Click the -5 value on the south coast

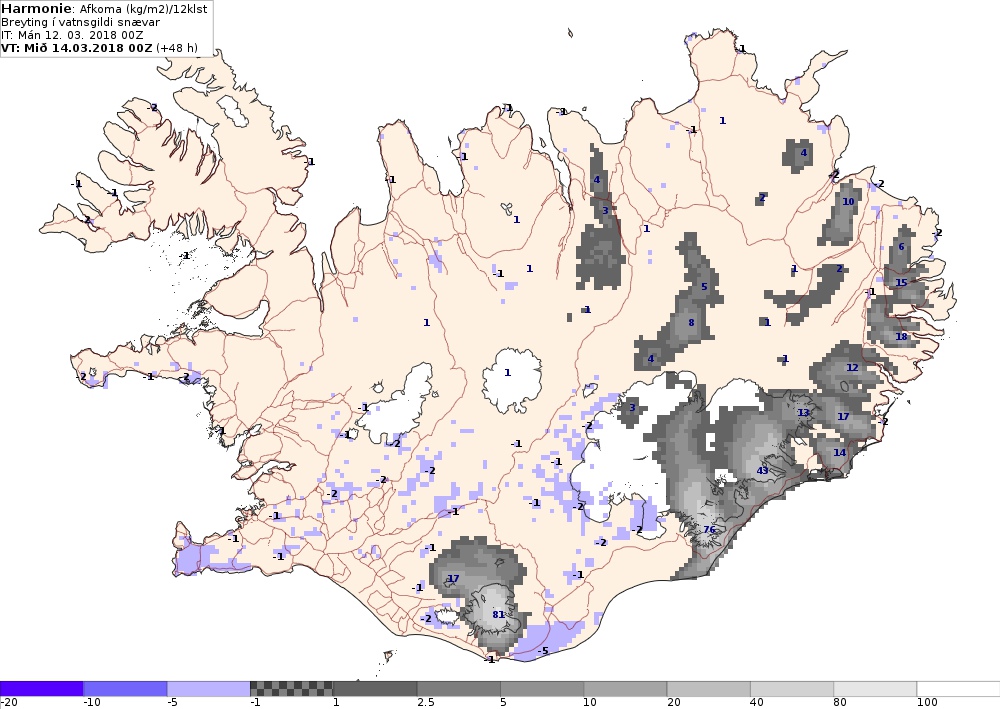coord(543,651)
